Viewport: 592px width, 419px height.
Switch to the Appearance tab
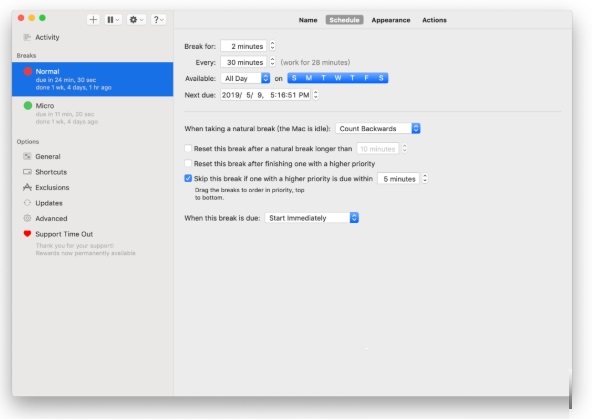click(391, 20)
